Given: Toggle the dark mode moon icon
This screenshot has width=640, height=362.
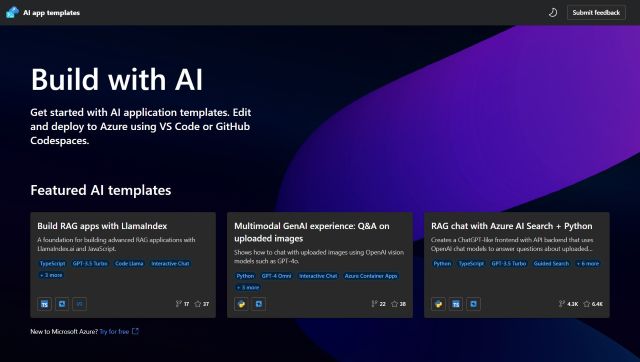Looking at the screenshot, I should (x=553, y=13).
